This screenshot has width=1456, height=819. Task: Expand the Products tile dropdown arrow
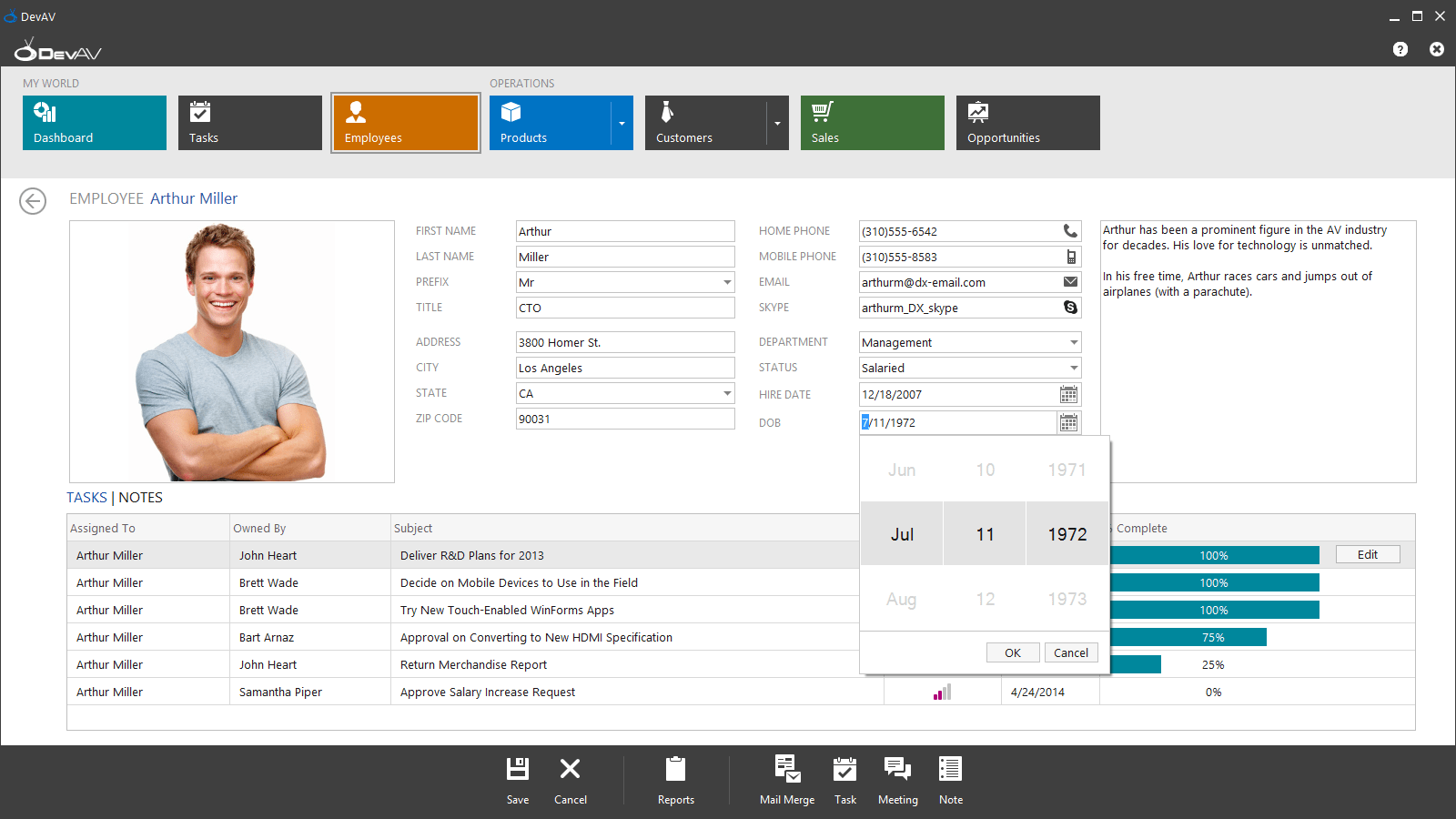point(622,123)
